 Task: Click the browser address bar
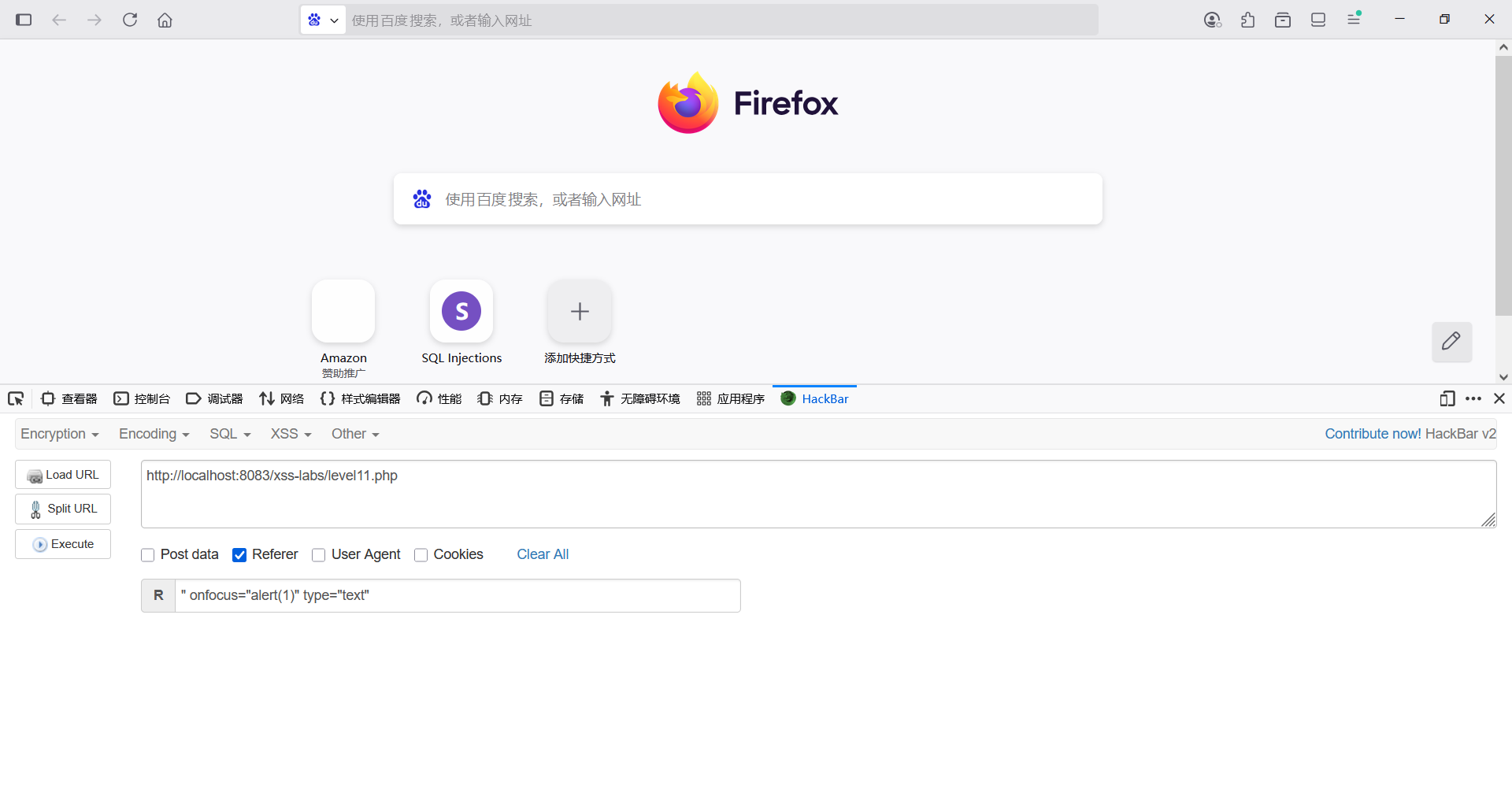pyautogui.click(x=722, y=20)
